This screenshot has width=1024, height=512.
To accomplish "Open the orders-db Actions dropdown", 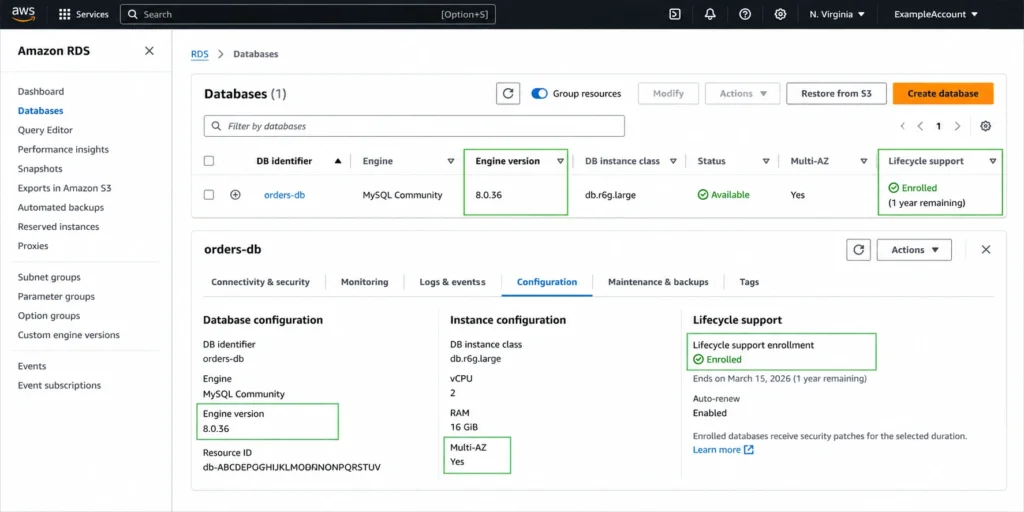I will point(914,249).
